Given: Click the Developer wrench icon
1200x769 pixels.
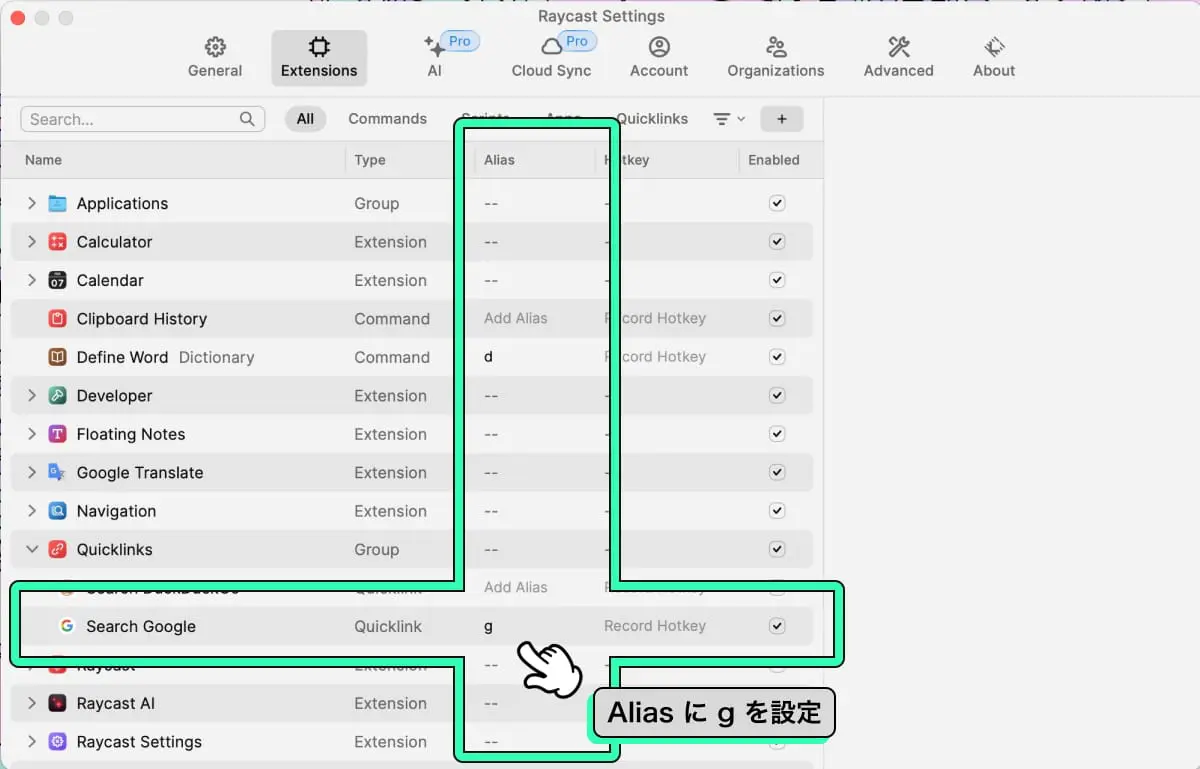Looking at the screenshot, I should point(58,396).
